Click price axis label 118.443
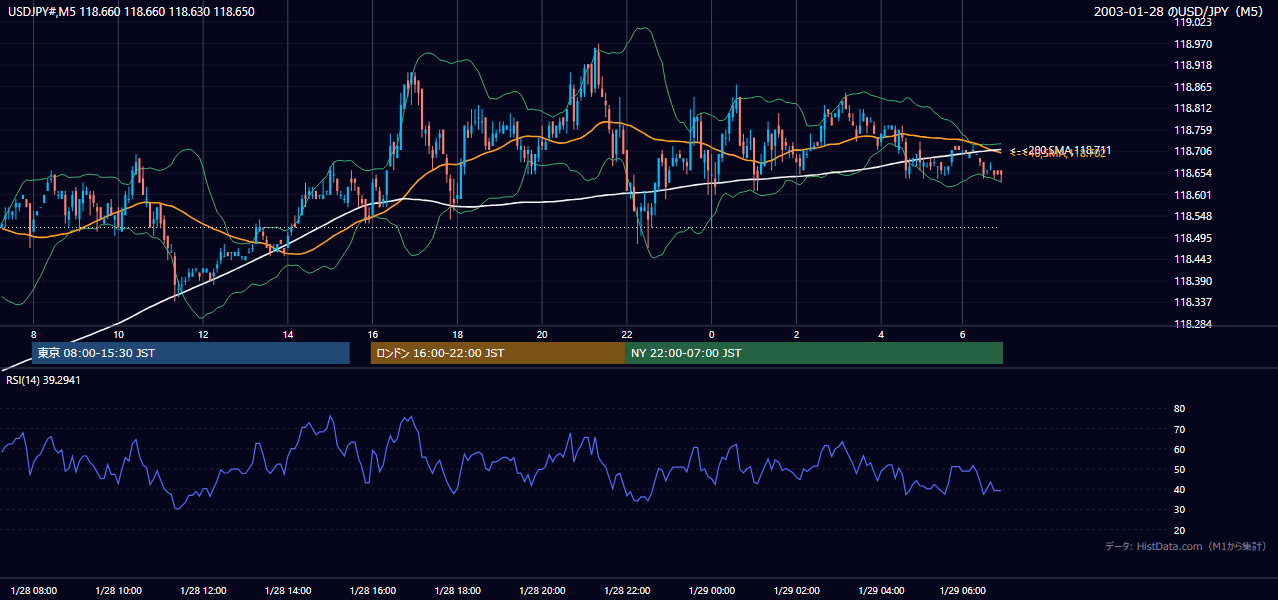The height and width of the screenshot is (600, 1278). coord(1193,259)
